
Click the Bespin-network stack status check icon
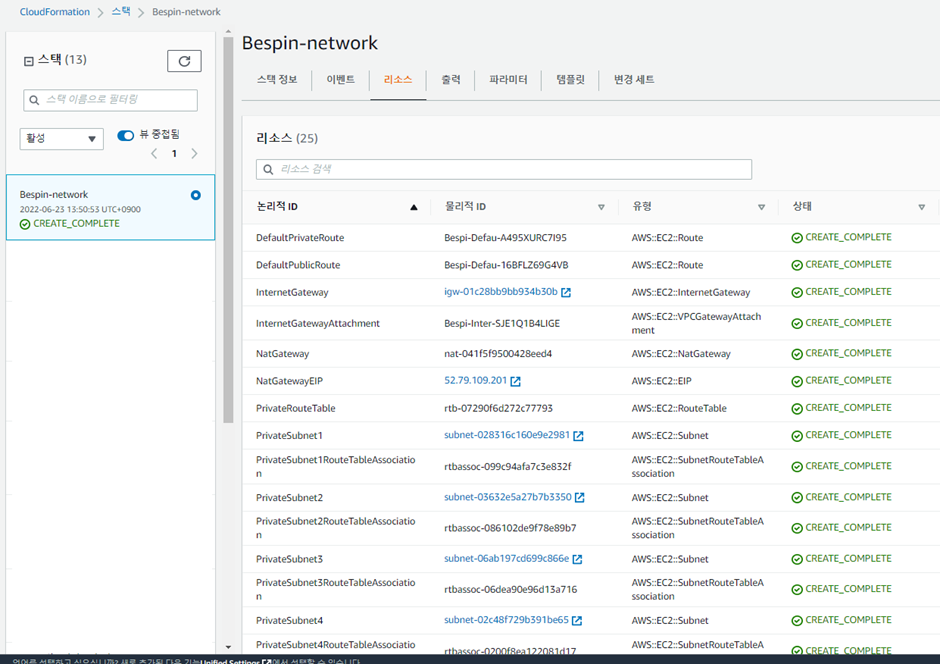[25, 224]
